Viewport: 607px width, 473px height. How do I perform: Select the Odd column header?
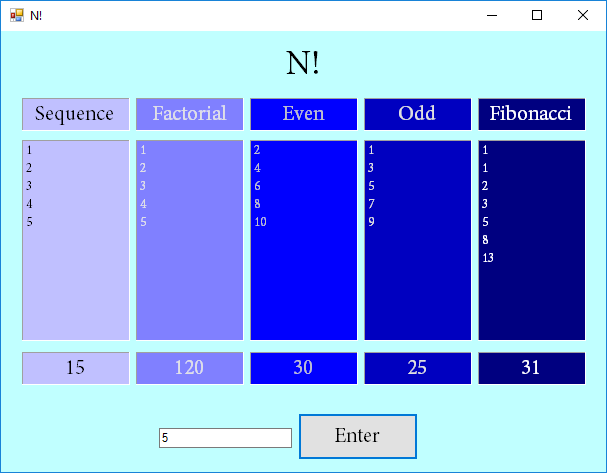point(417,114)
